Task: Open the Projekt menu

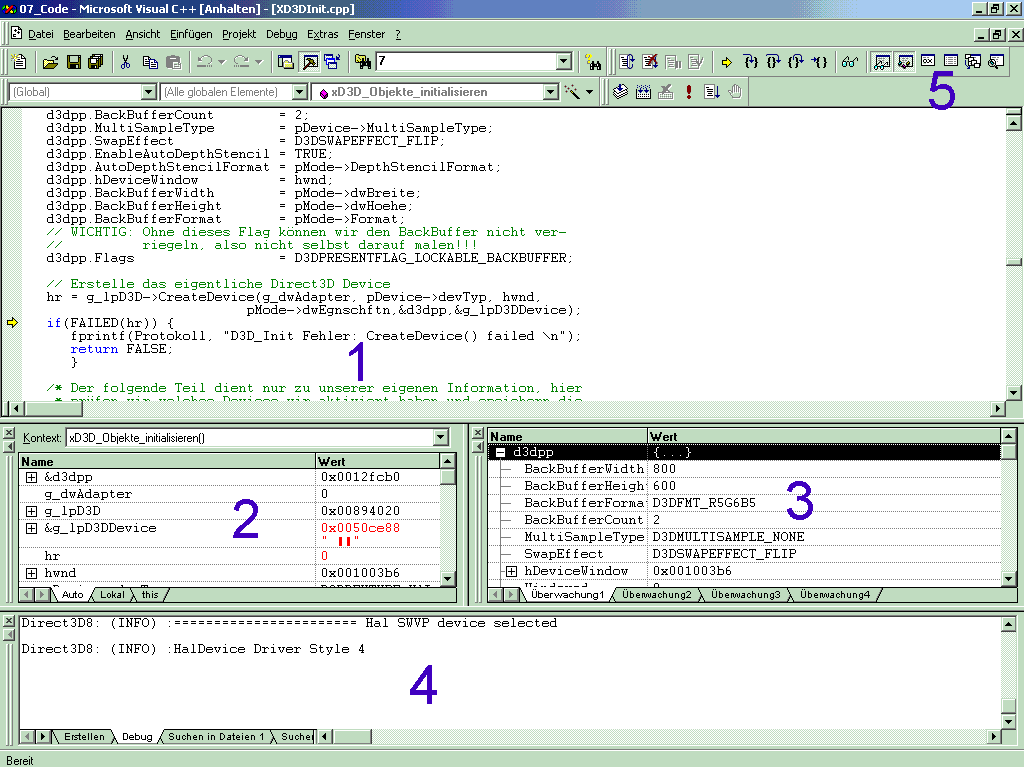Action: pos(239,34)
